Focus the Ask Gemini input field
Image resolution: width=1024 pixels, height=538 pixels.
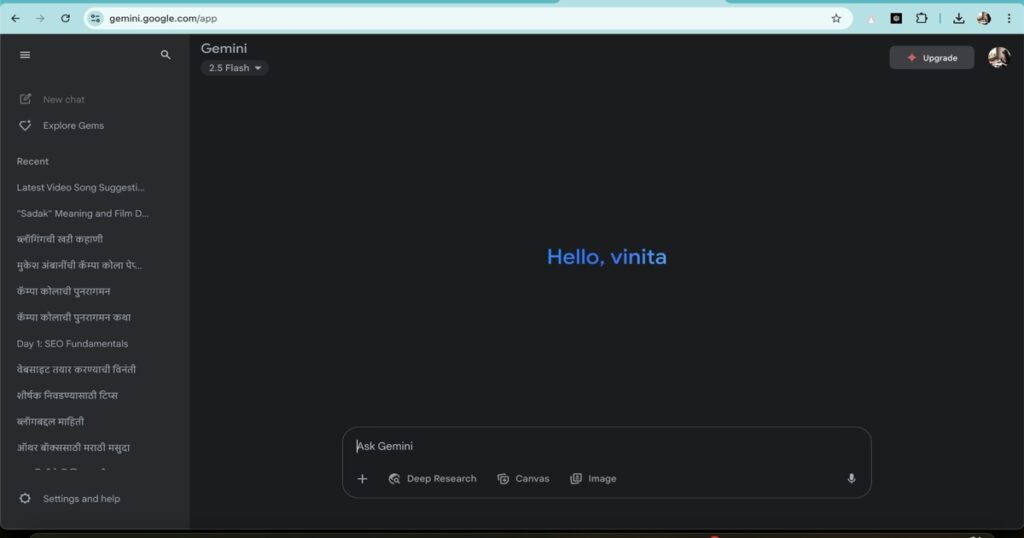pos(606,447)
